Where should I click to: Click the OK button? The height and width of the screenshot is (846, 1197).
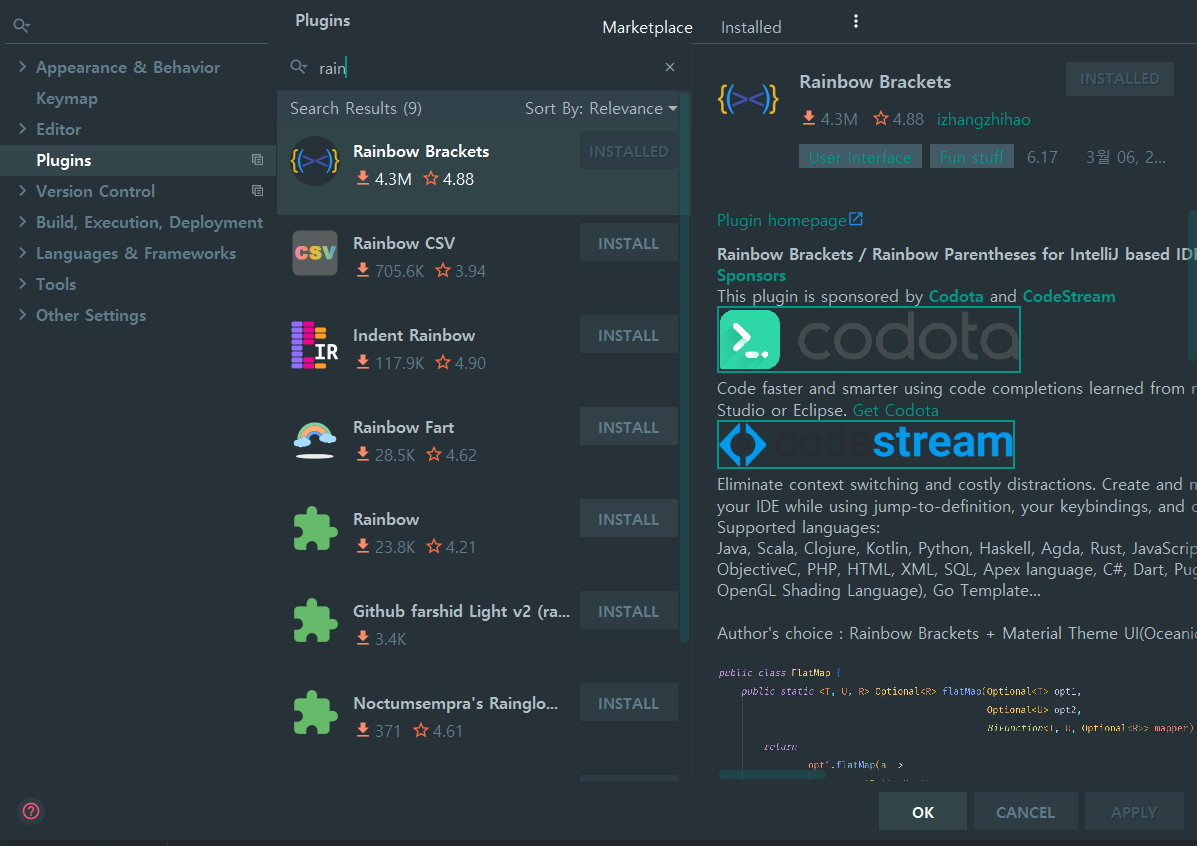coord(923,812)
